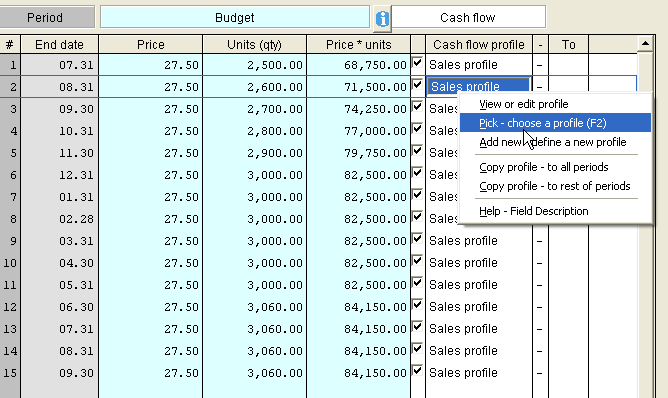Click the 'To' column header

tap(568, 45)
